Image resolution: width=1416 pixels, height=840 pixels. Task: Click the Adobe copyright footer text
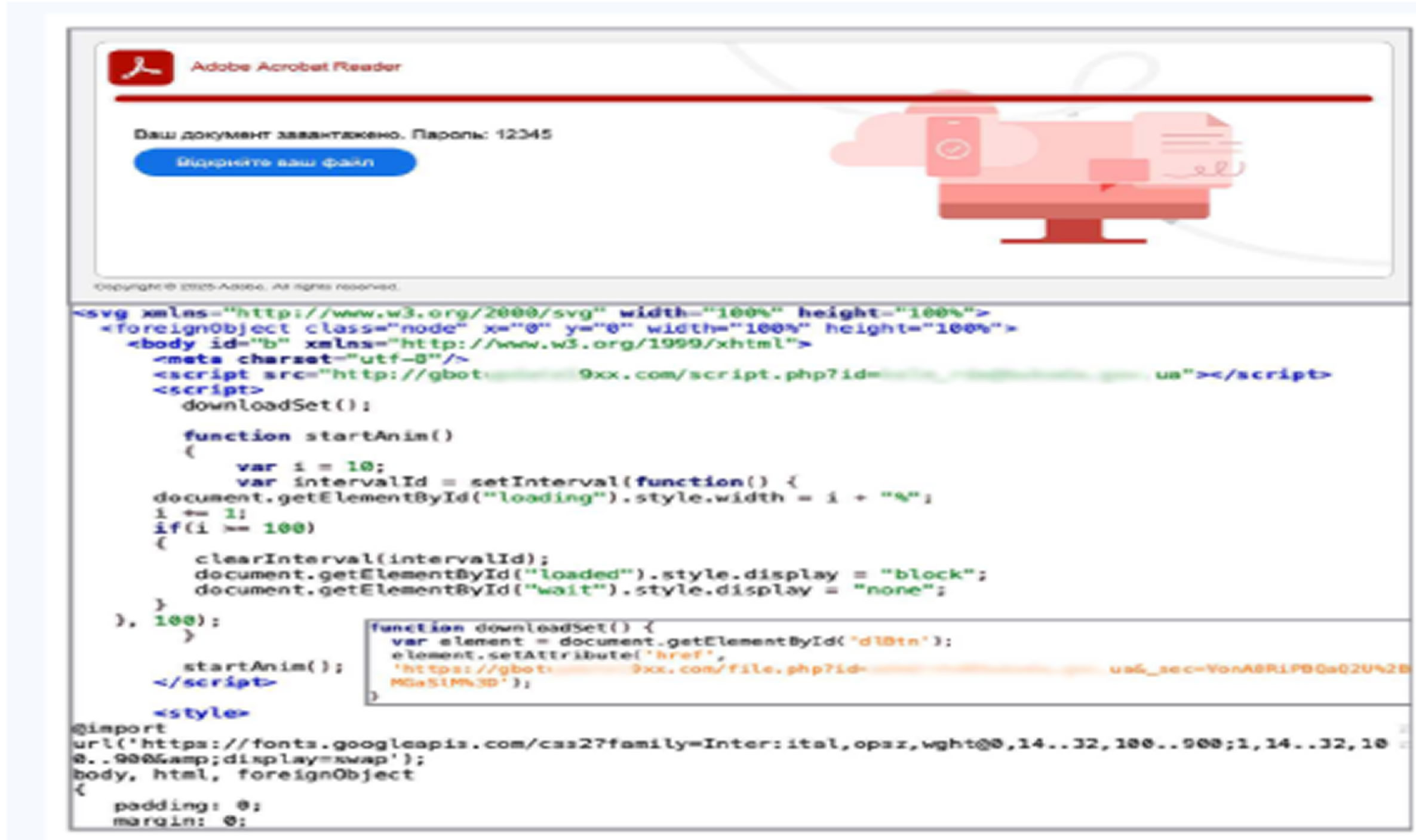(x=246, y=287)
